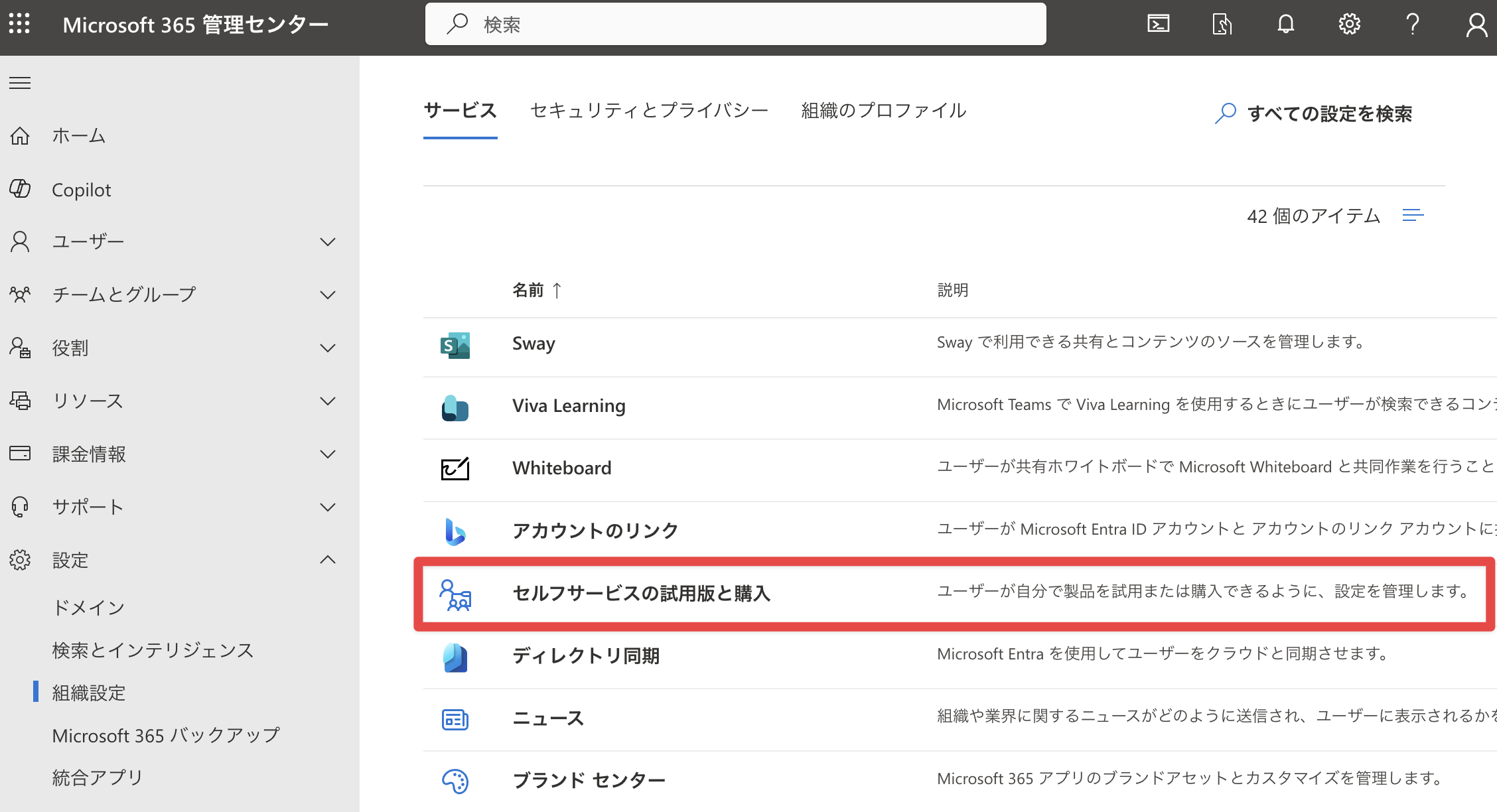Open list filter options icon beside item count
The height and width of the screenshot is (812, 1497).
point(1413,216)
